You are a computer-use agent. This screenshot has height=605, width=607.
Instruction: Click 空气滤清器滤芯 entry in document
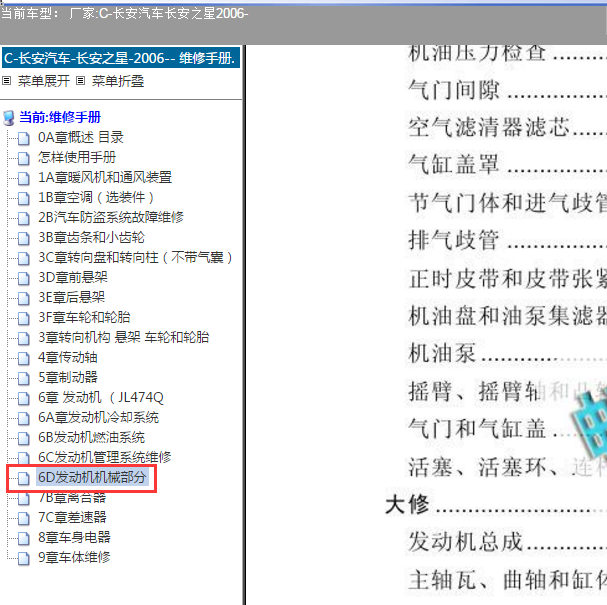point(489,128)
